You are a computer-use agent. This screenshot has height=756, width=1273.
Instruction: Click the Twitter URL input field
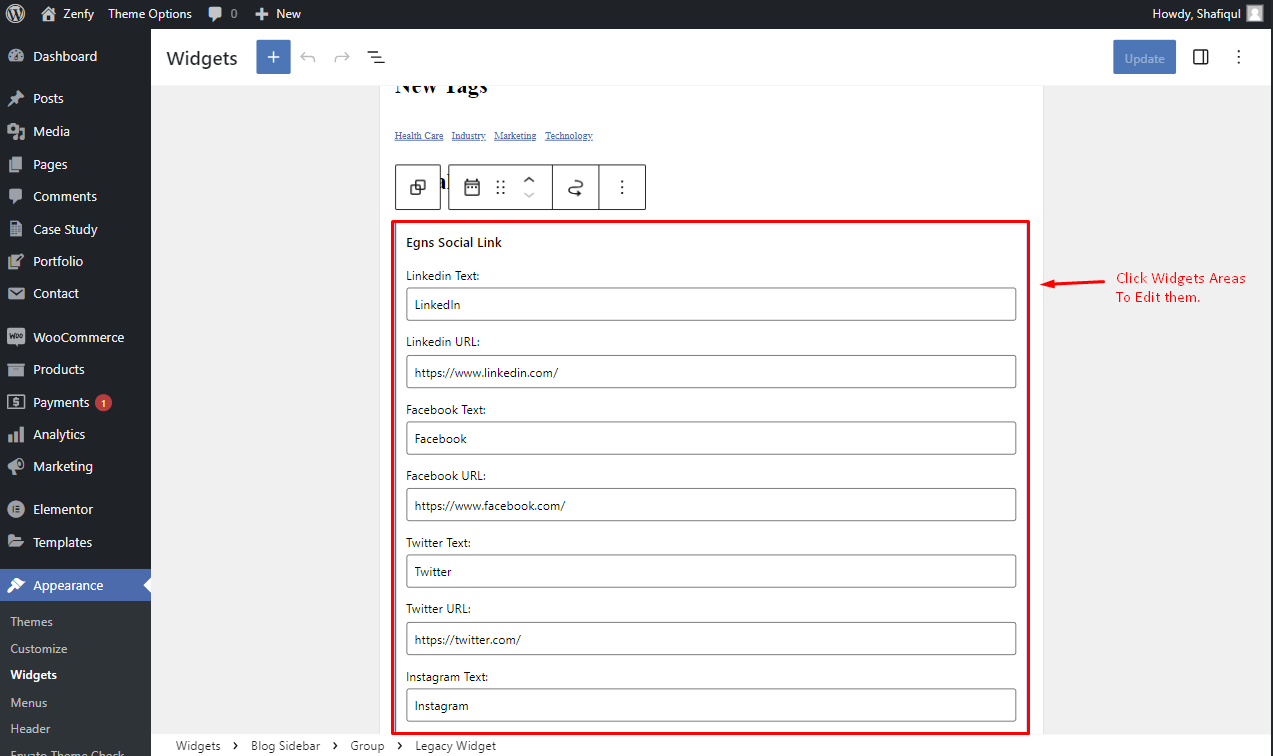pos(711,639)
